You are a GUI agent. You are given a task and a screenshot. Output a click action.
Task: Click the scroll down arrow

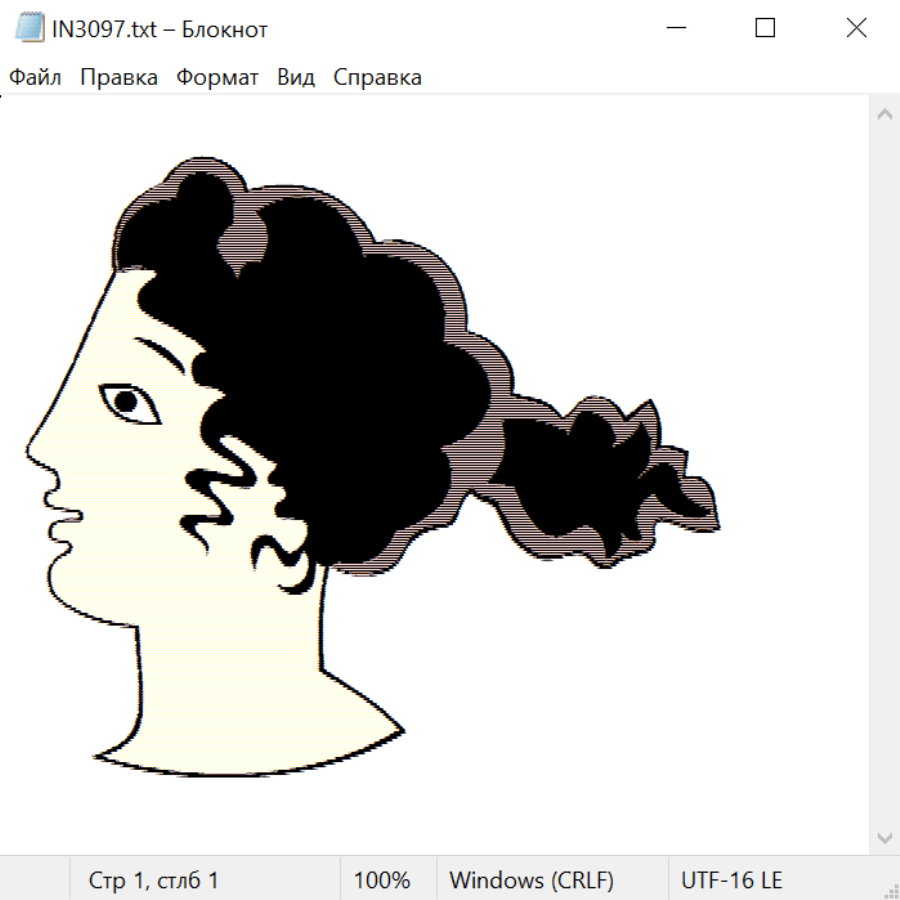coord(884,837)
